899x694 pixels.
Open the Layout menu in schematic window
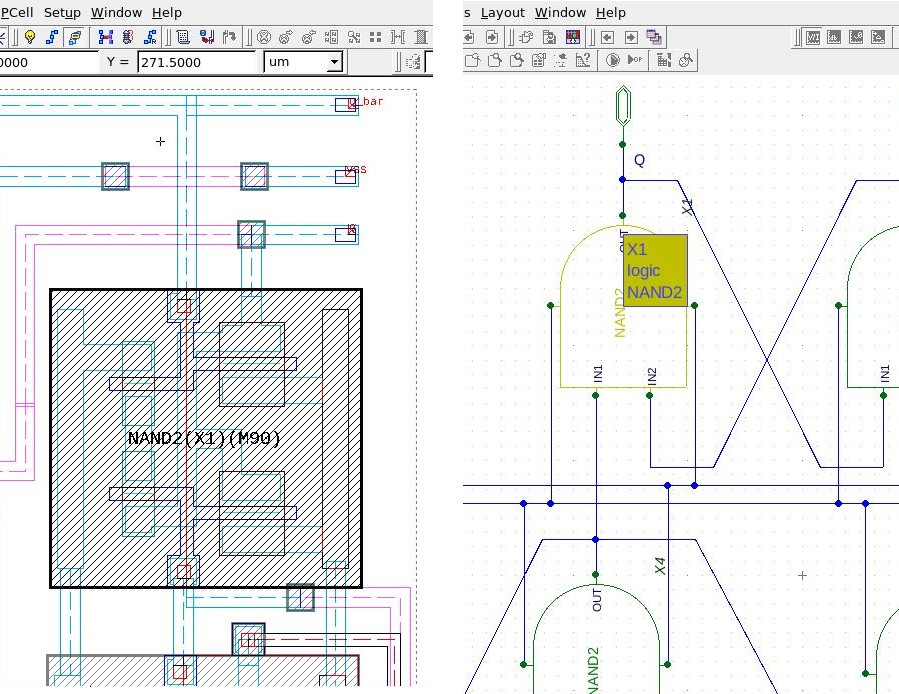(502, 13)
